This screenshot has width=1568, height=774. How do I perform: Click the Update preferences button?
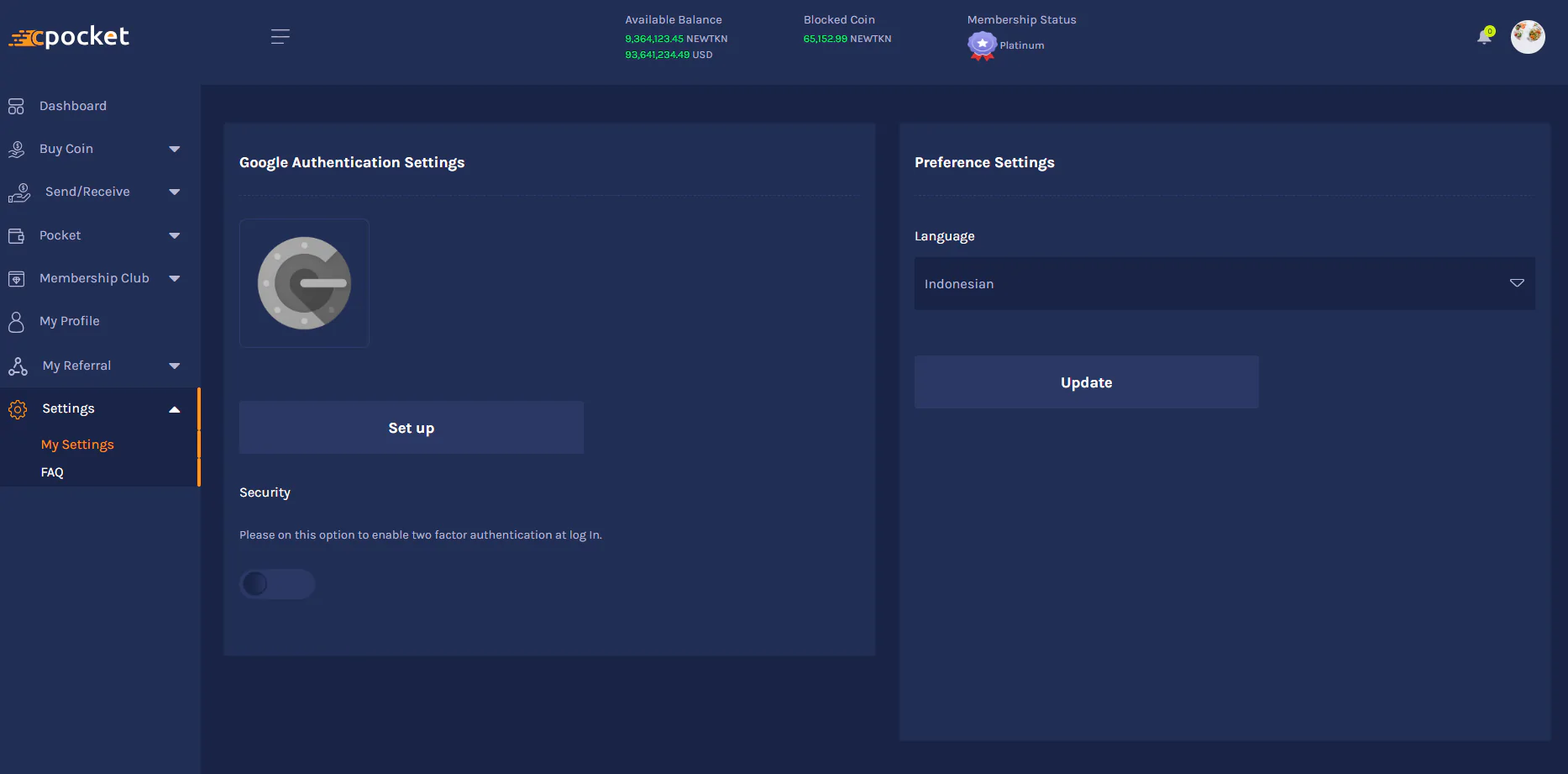tap(1087, 382)
